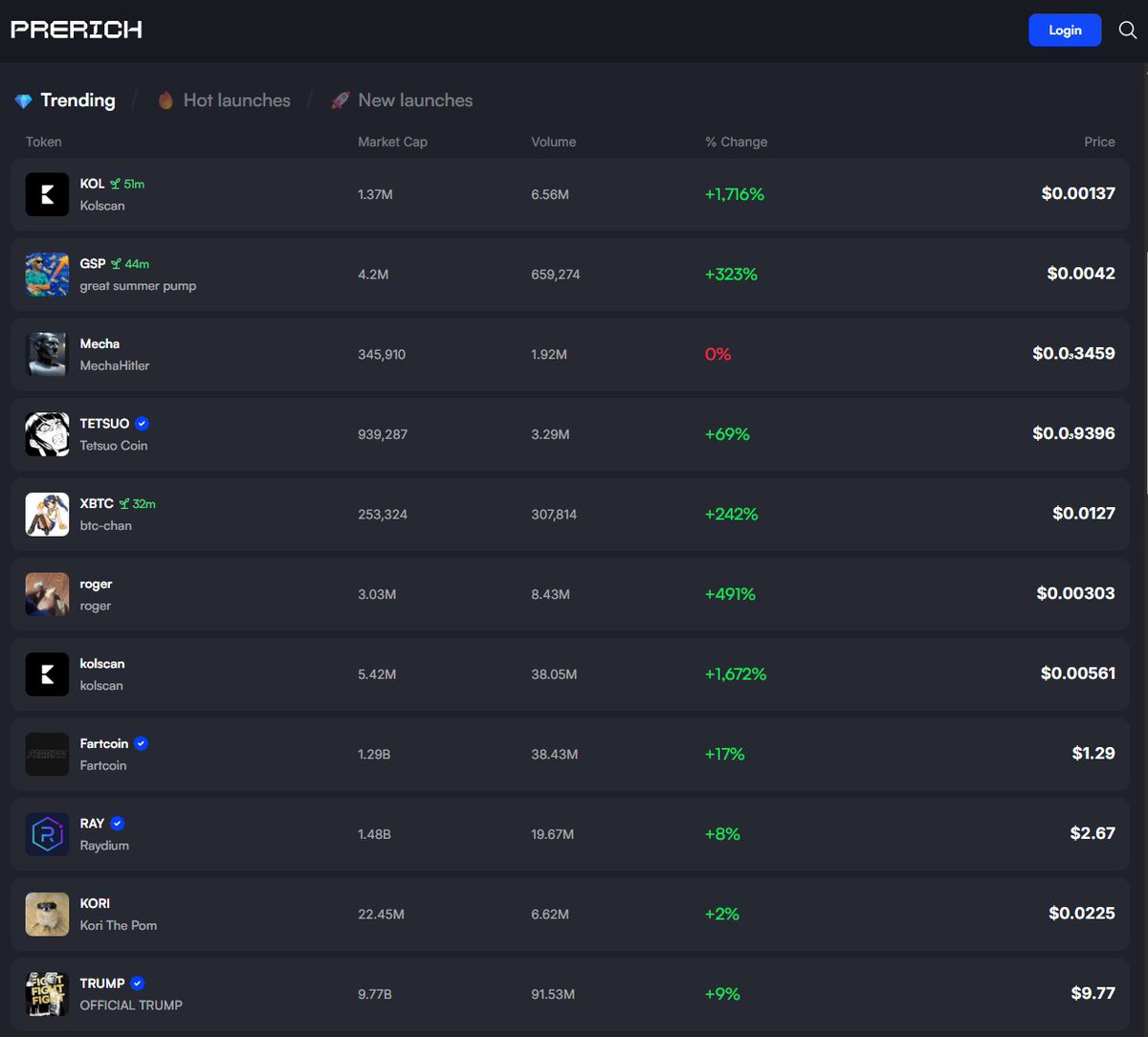Click KOL 51m new-launch sprout icon
1148x1037 pixels.
click(115, 184)
